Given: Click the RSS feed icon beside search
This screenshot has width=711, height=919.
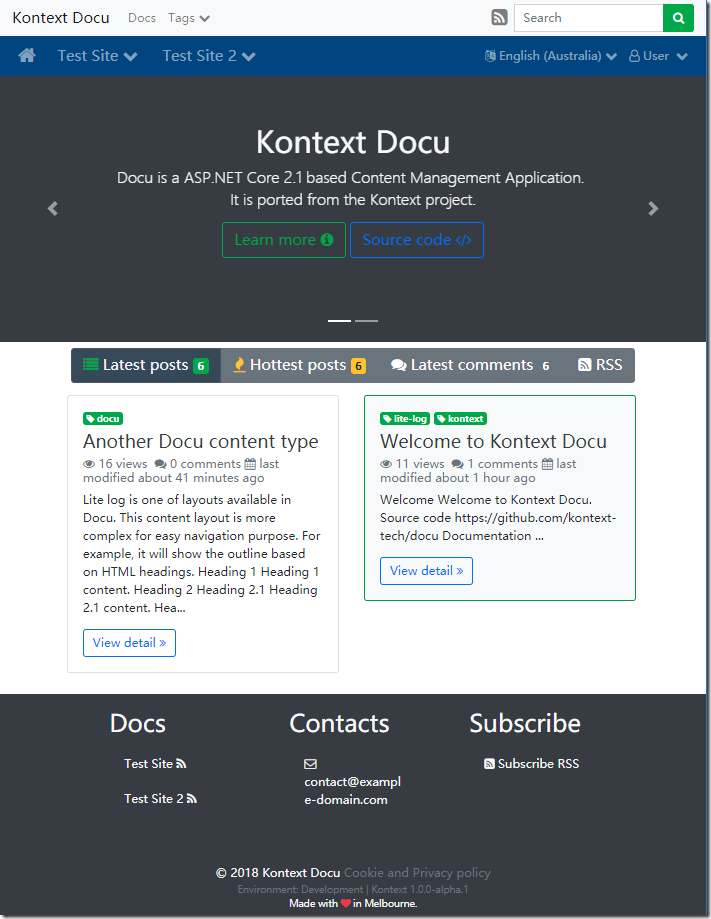Looking at the screenshot, I should (499, 18).
